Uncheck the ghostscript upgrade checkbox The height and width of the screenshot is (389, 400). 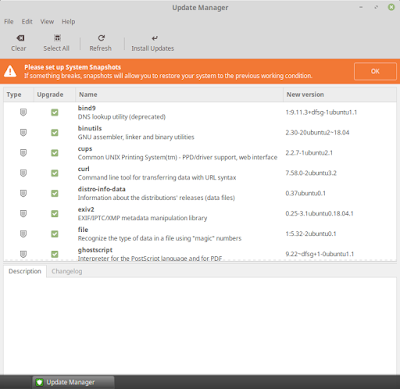(55, 254)
